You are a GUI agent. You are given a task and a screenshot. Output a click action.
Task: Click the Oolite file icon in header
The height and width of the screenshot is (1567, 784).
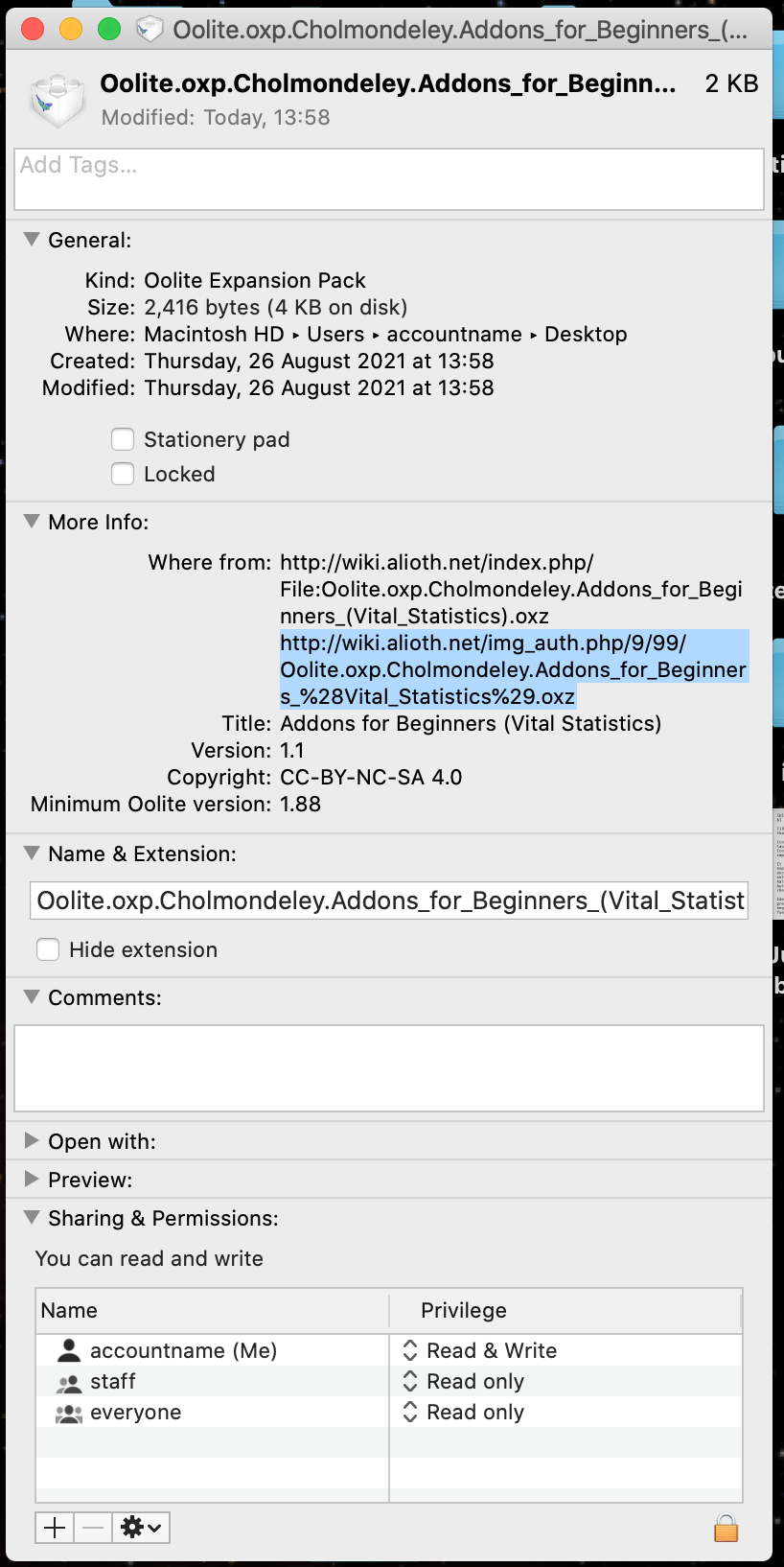pos(56,100)
